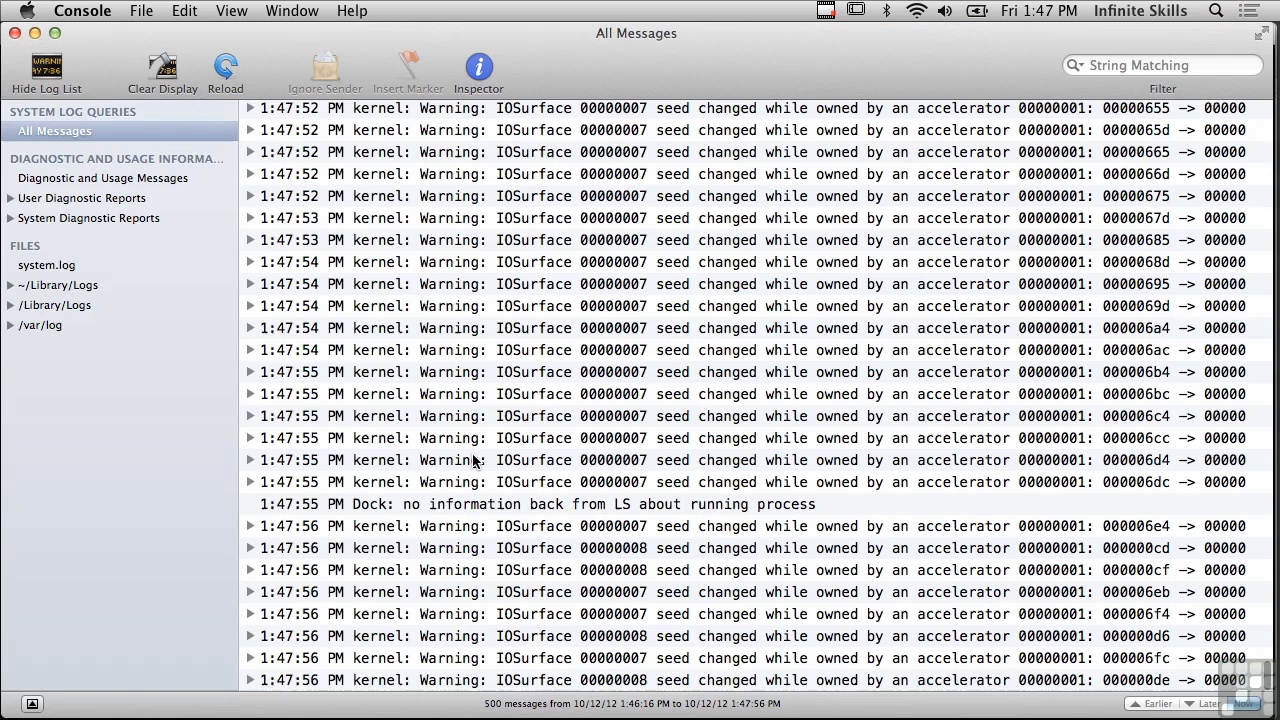The height and width of the screenshot is (720, 1280).
Task: Expand log row ending 000006e4
Action: 250,526
